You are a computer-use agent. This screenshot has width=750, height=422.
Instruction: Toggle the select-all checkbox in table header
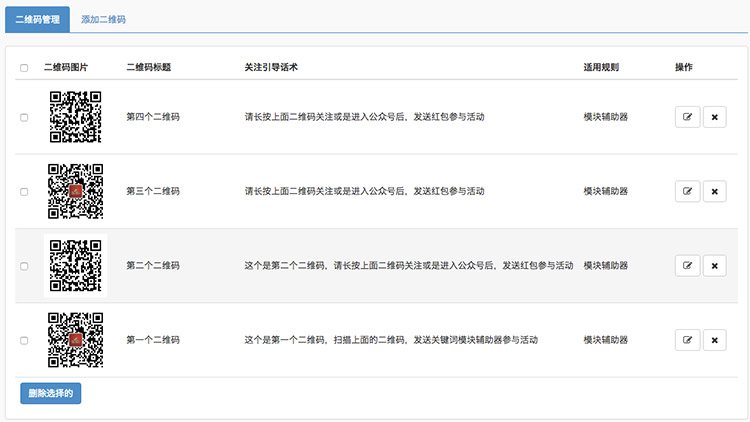(x=24, y=68)
